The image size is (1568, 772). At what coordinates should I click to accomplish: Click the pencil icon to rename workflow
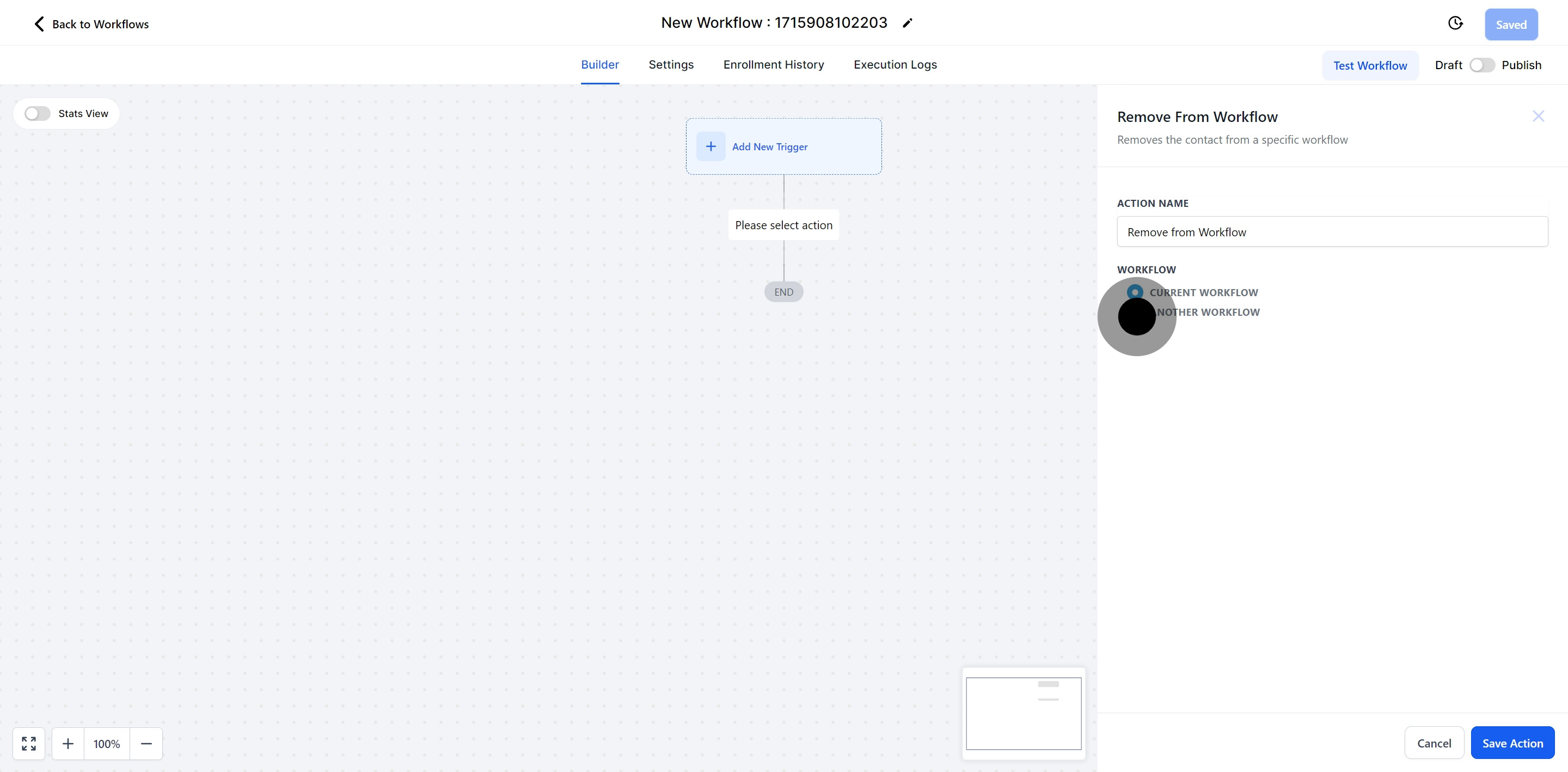(x=908, y=23)
